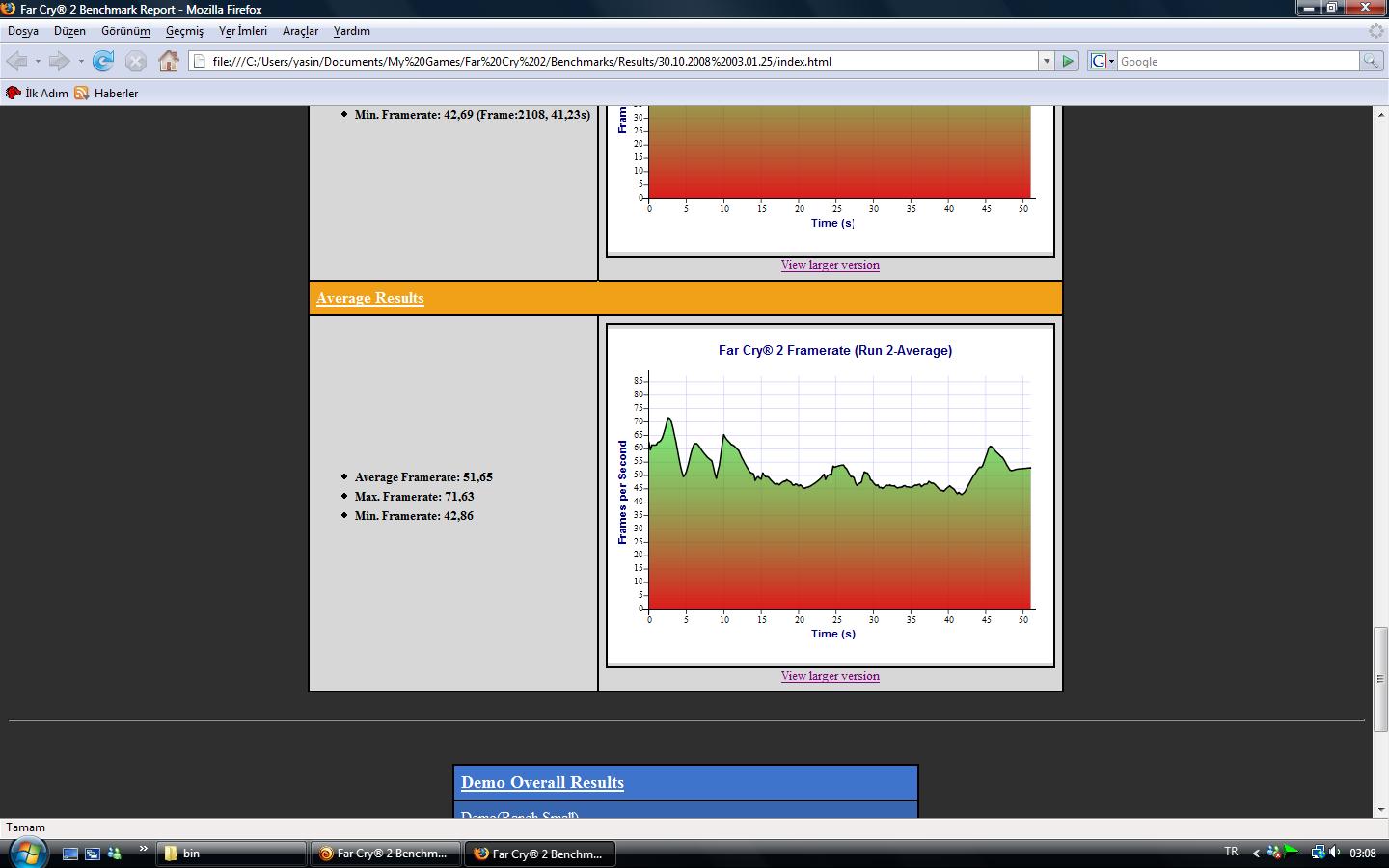1389x868 pixels.
Task: Open the forward button history dropdown arrow
Action: [x=81, y=61]
